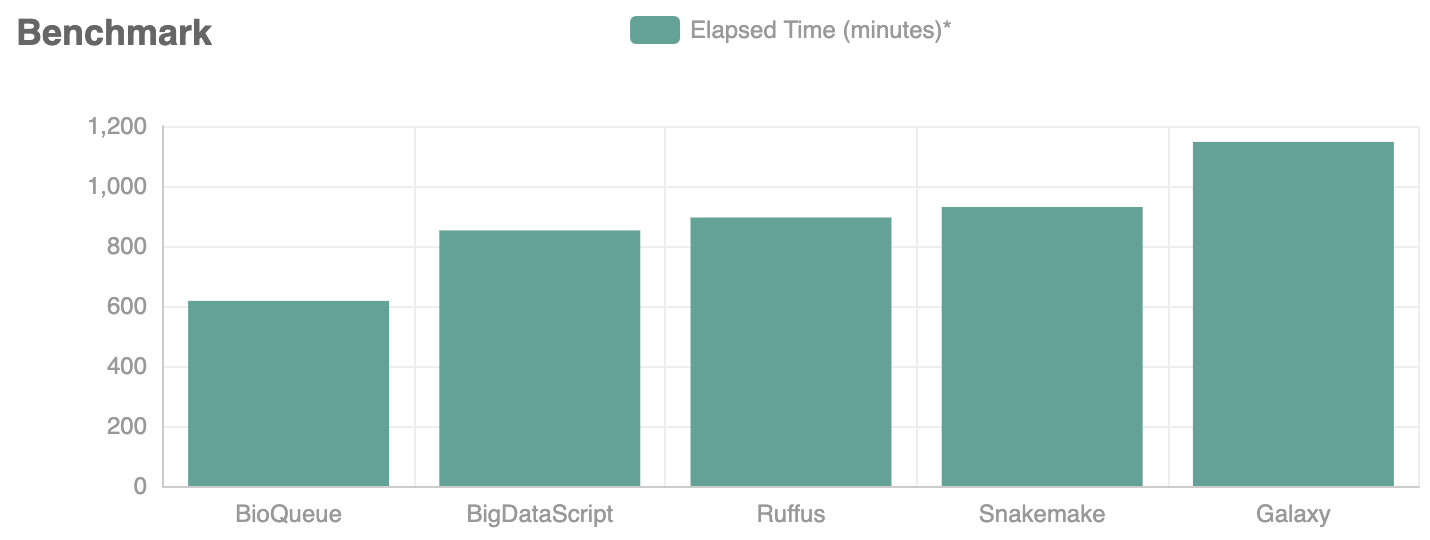Select the BigDataScript bar
This screenshot has height=540, width=1430.
coord(540,359)
